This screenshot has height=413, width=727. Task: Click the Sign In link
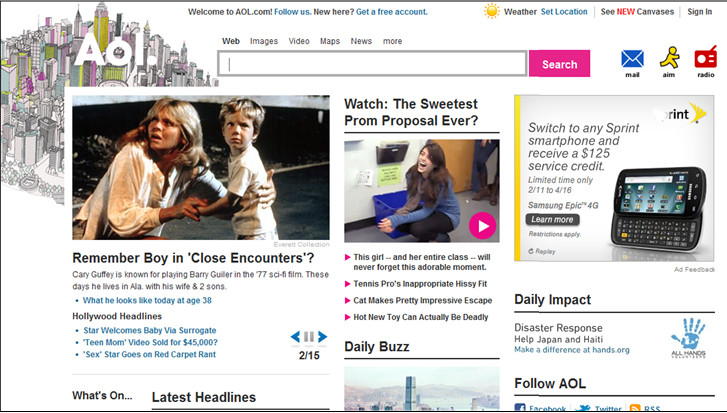[700, 12]
